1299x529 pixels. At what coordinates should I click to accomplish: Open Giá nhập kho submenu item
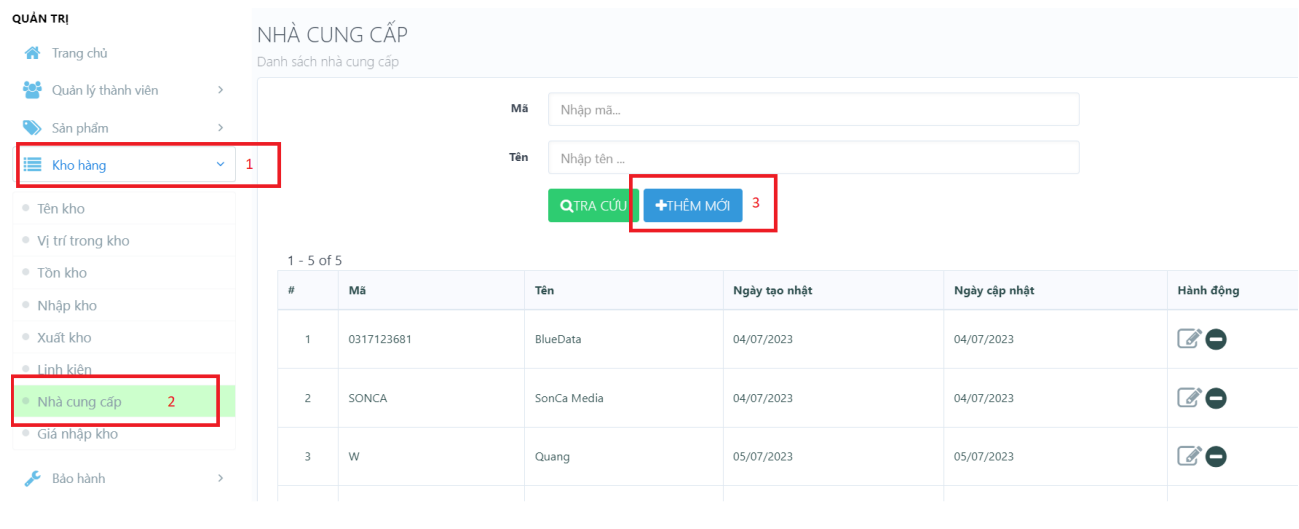77,434
